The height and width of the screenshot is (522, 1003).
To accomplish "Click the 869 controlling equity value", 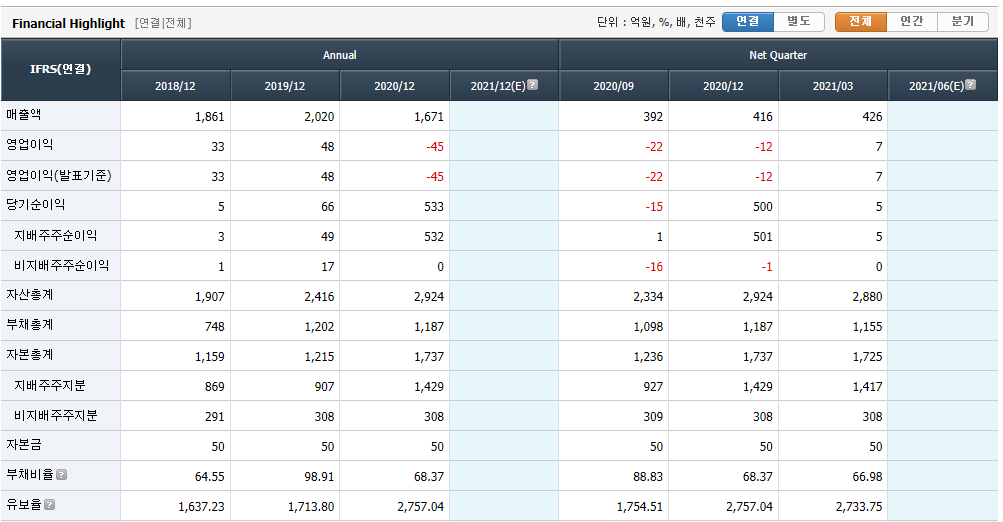I will pos(214,387).
